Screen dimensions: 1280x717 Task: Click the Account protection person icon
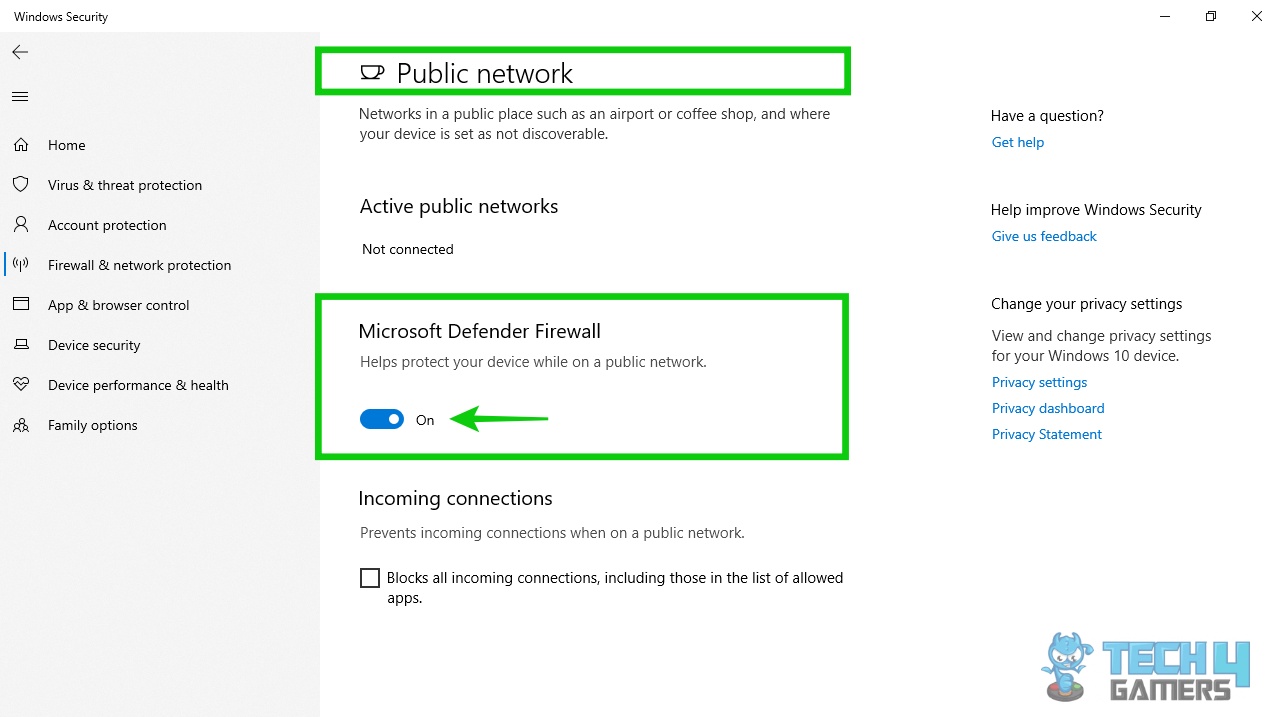point(20,225)
